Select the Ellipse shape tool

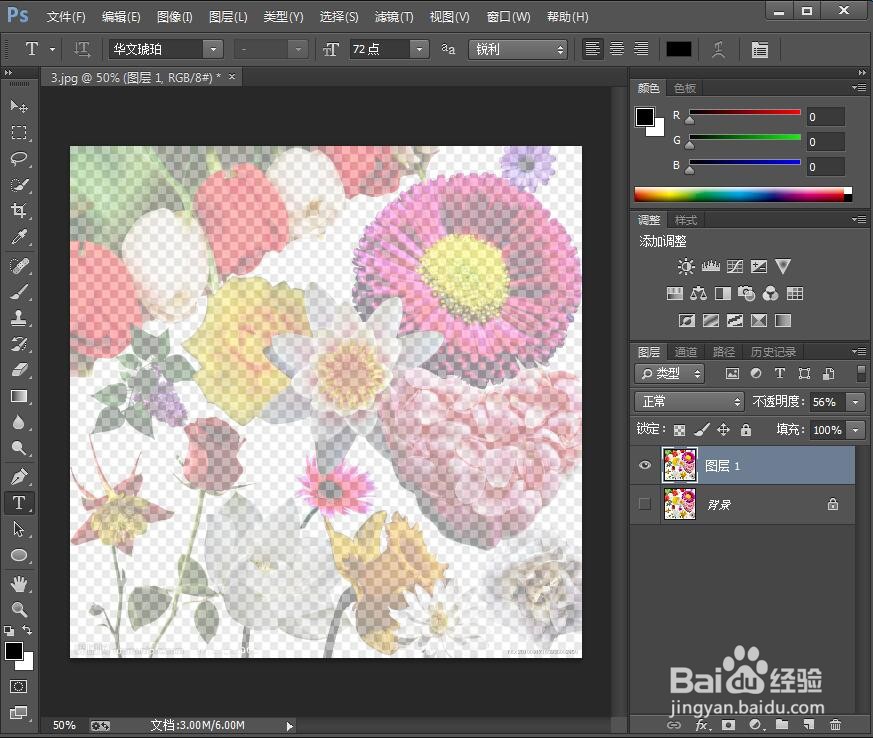18,555
